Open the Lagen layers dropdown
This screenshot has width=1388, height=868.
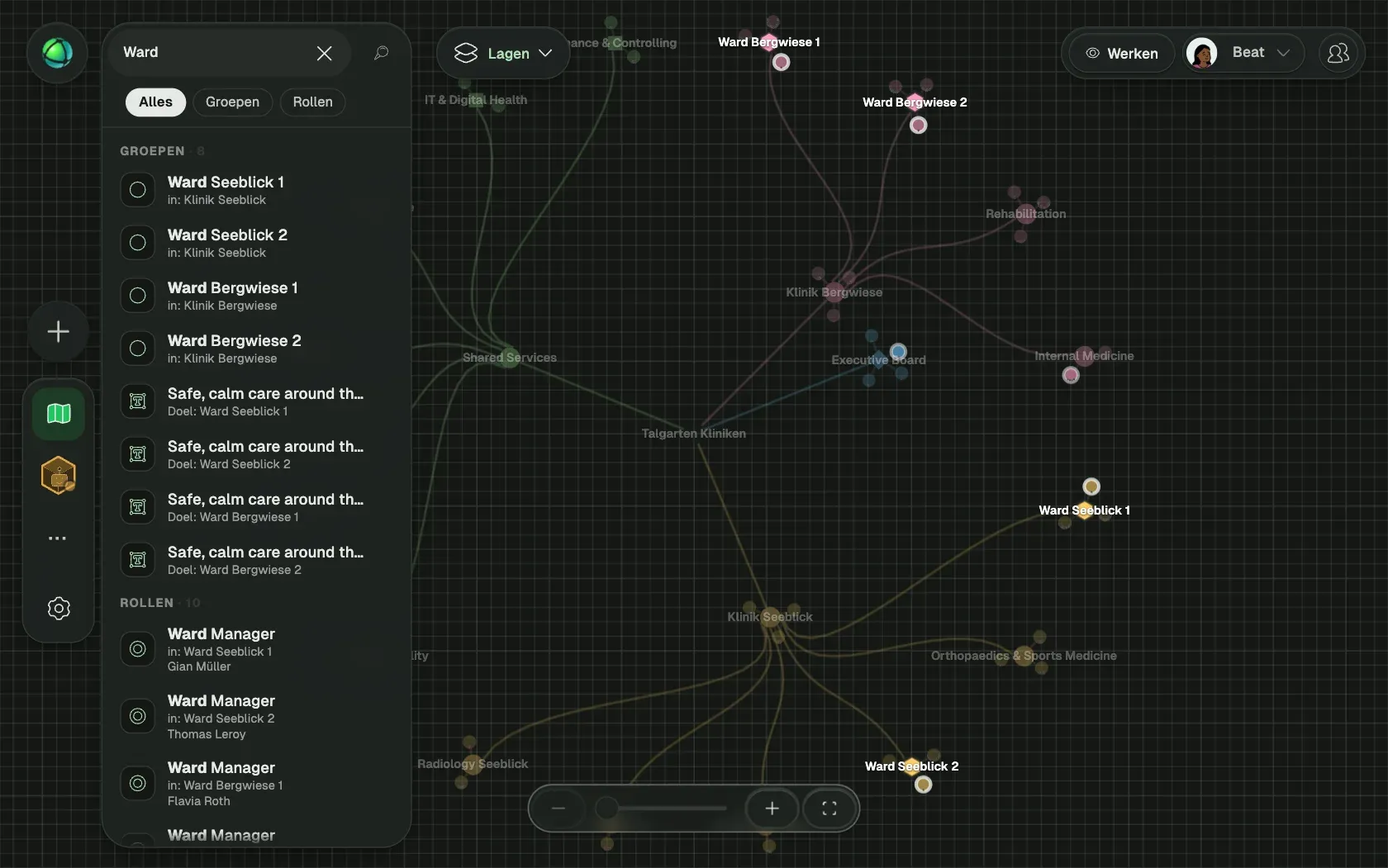[x=503, y=54]
